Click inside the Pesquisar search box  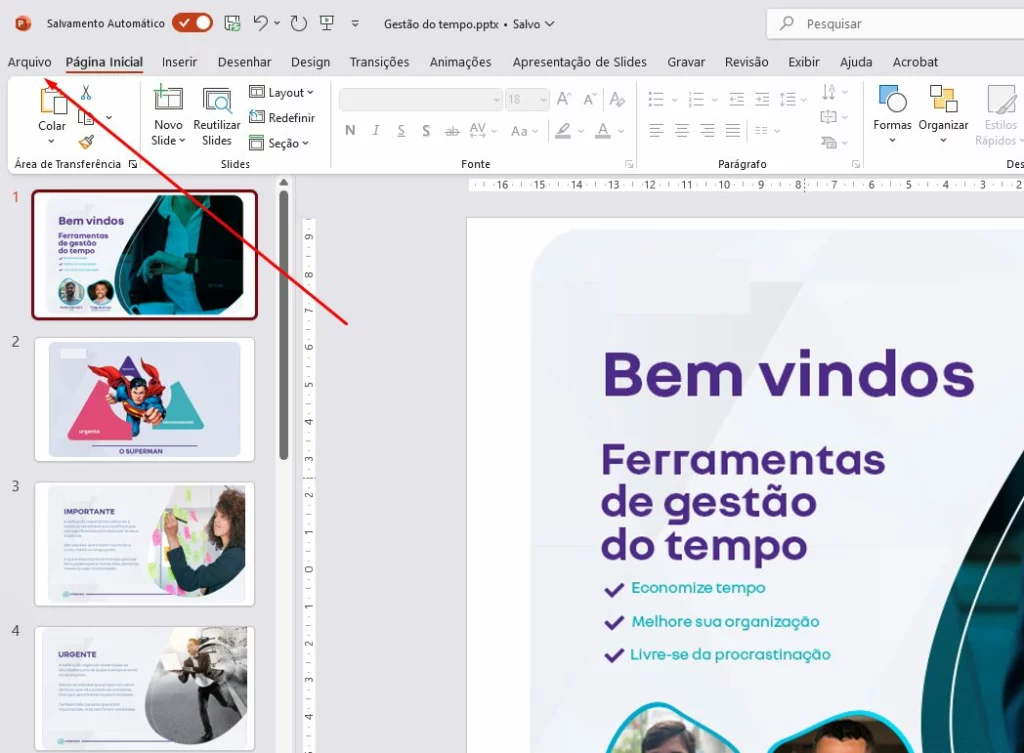point(900,23)
